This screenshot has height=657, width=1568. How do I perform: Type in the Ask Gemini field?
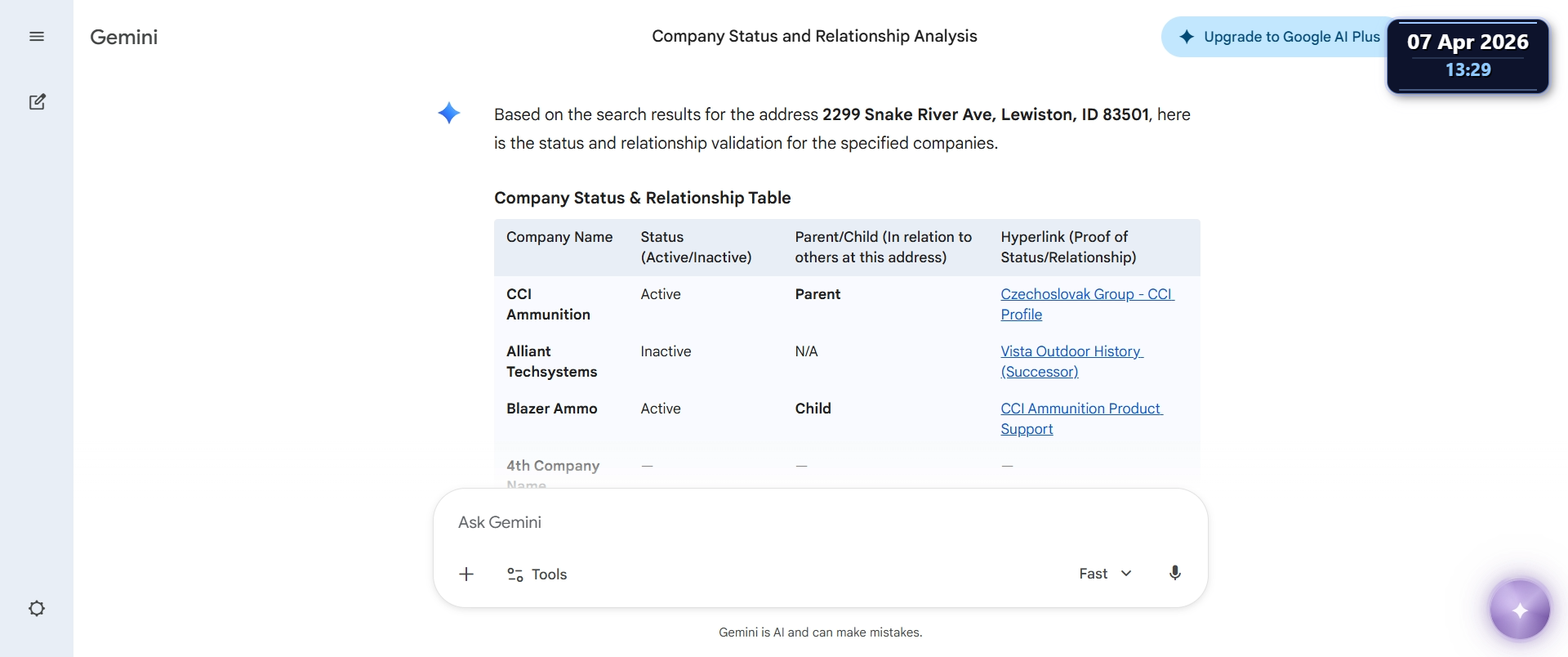(x=817, y=523)
